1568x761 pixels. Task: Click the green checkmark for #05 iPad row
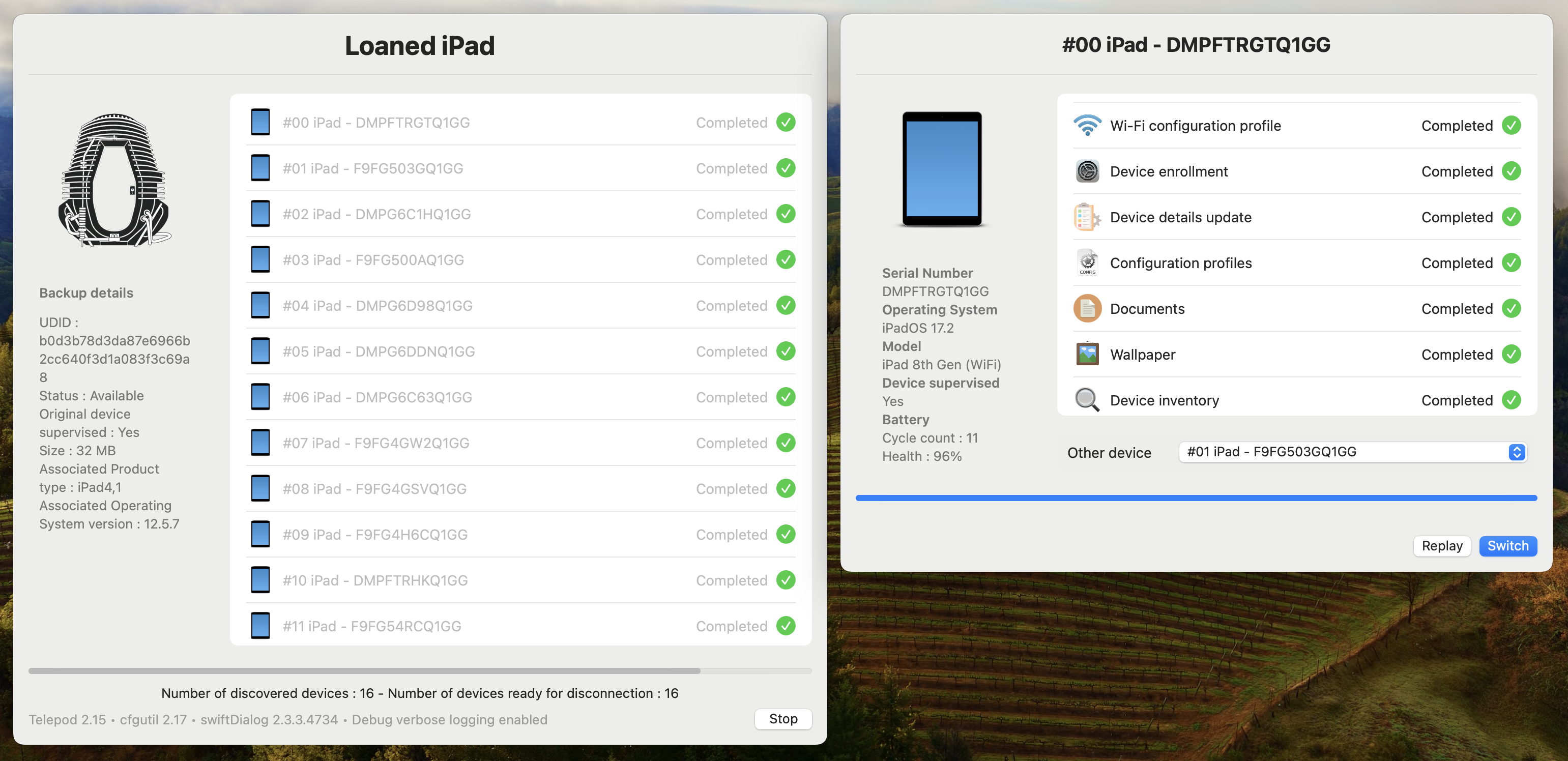[x=786, y=352]
